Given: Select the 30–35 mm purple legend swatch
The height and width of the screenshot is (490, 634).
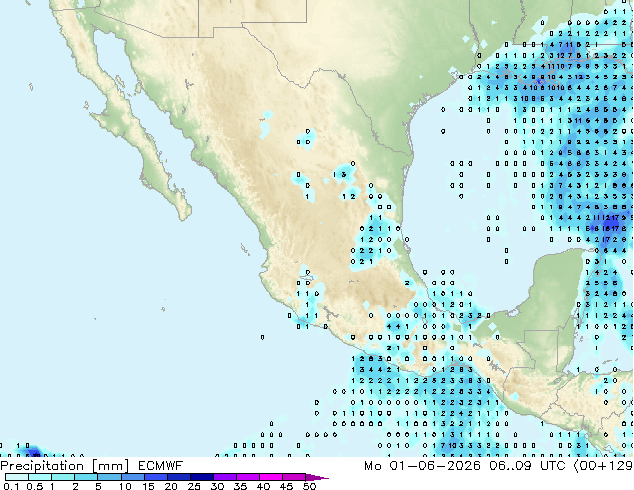Looking at the screenshot, I should point(225,477).
